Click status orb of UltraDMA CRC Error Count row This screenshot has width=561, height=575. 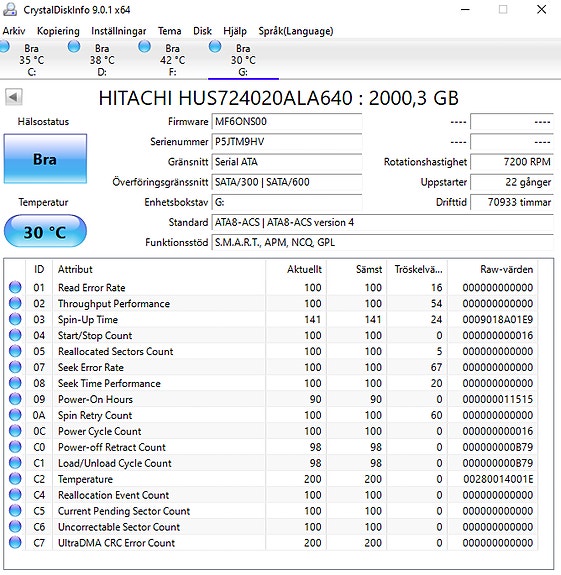(x=15, y=542)
